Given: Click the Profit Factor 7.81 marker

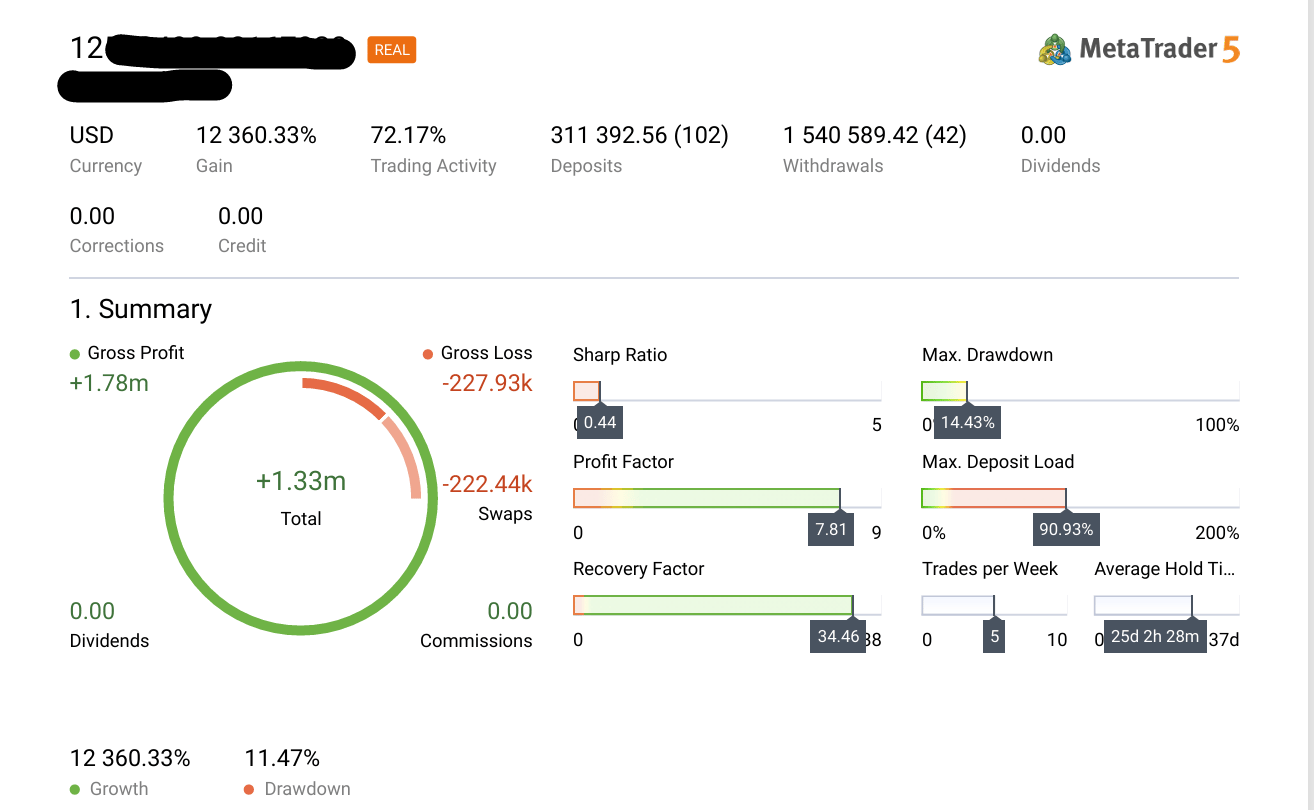Looking at the screenshot, I should [831, 530].
